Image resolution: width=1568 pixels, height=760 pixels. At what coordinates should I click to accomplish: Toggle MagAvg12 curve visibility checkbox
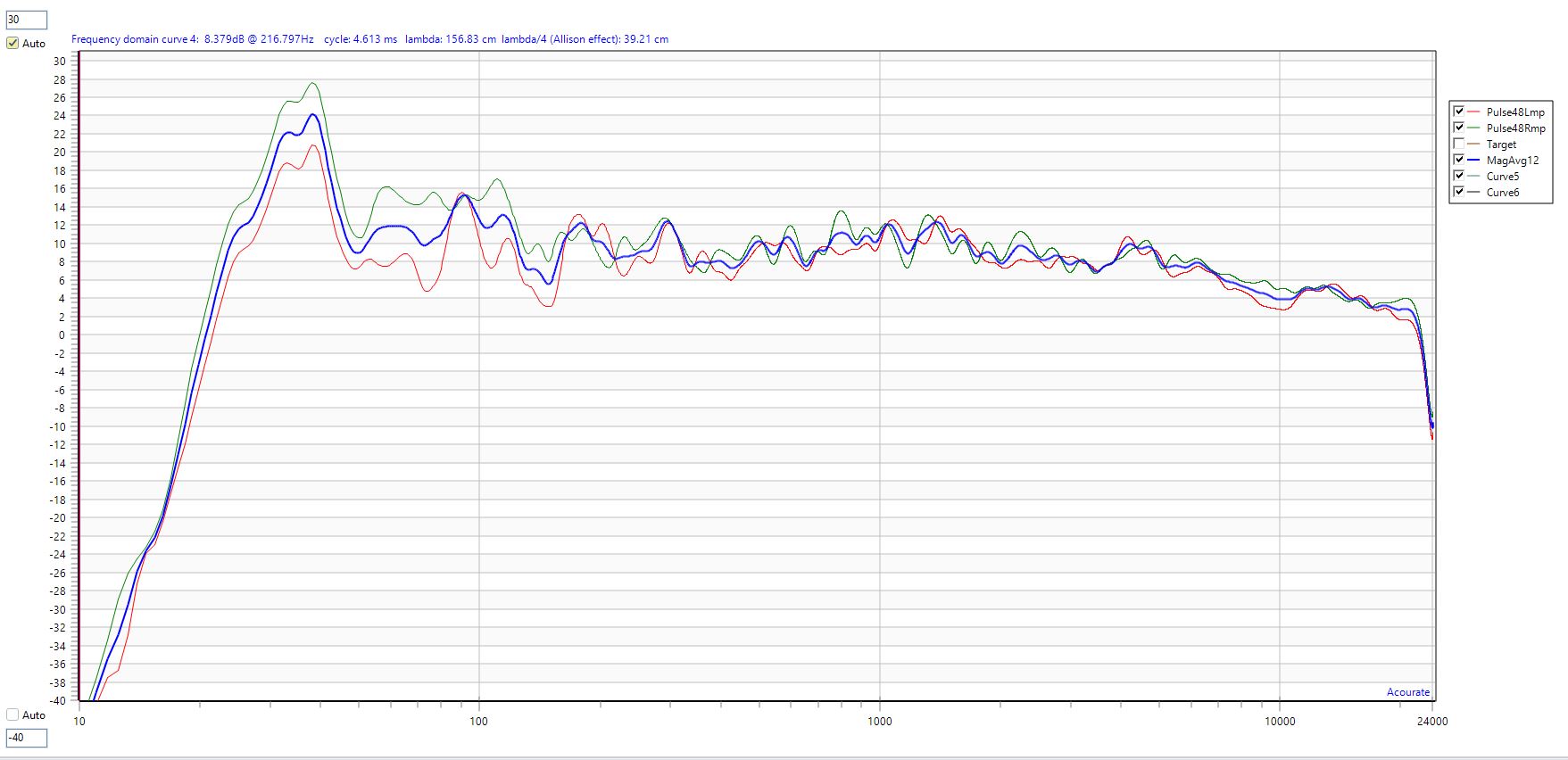tap(1459, 160)
